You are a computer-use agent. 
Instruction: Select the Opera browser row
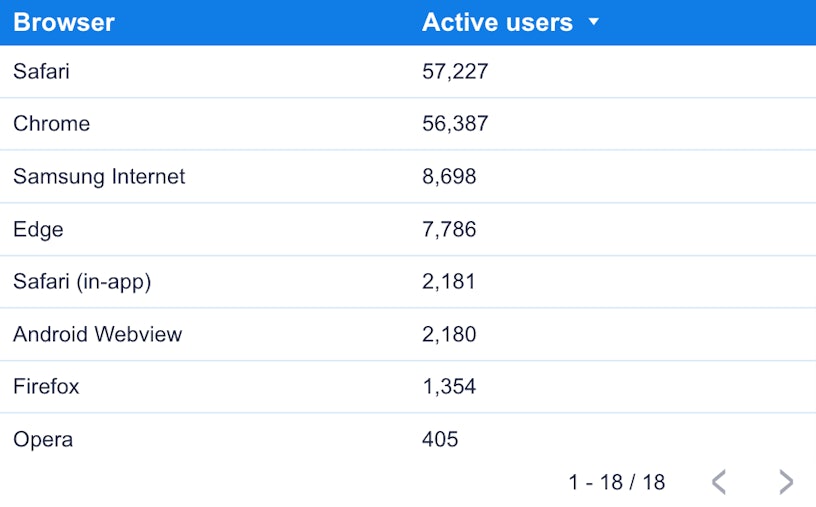tap(43, 439)
